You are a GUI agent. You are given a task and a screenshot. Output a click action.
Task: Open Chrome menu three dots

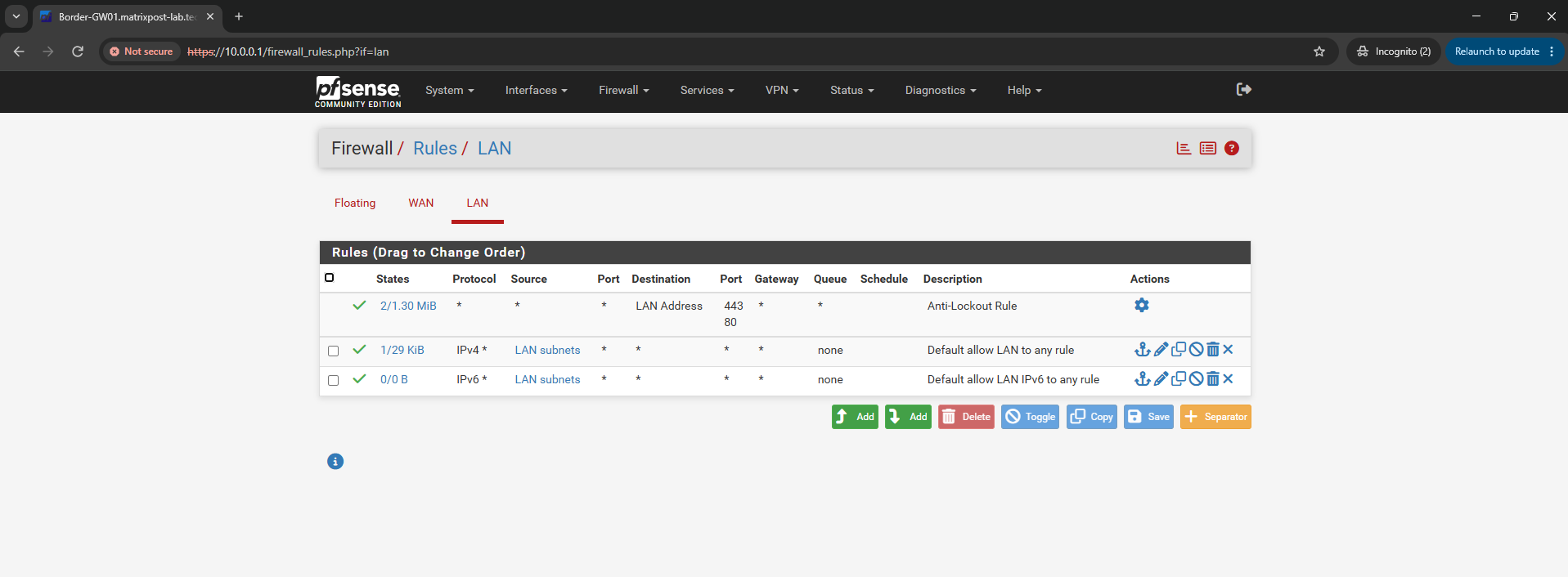pyautogui.click(x=1552, y=51)
